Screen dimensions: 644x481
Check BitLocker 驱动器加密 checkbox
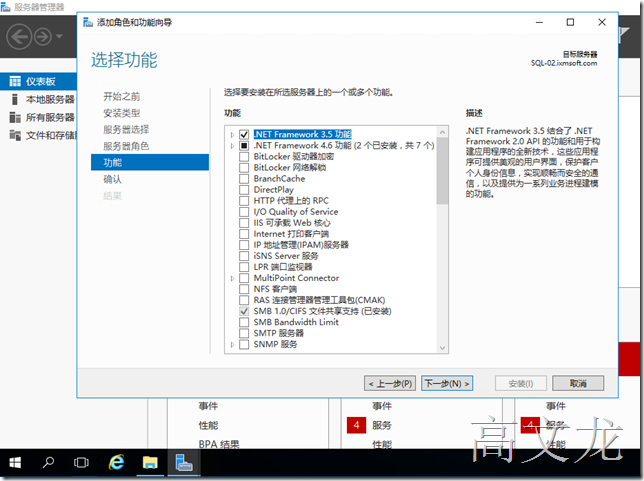(x=244, y=157)
